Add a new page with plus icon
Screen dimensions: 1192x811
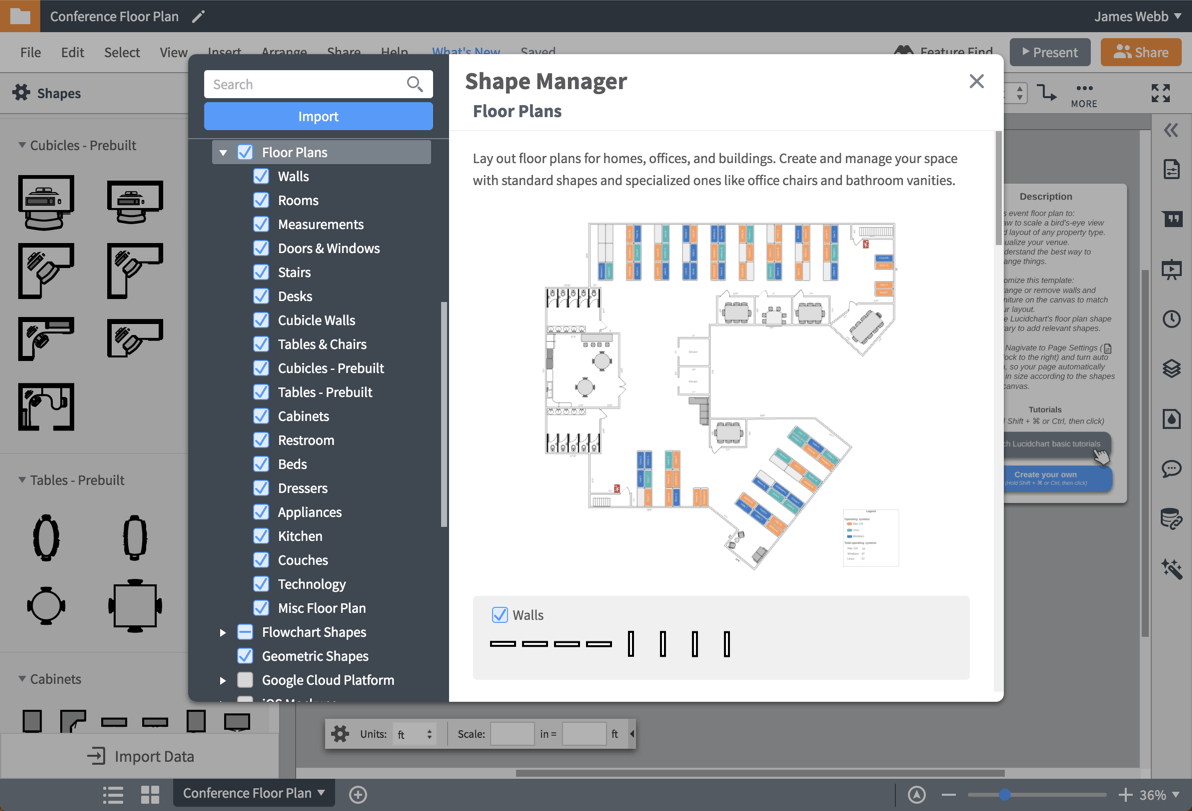tap(358, 795)
